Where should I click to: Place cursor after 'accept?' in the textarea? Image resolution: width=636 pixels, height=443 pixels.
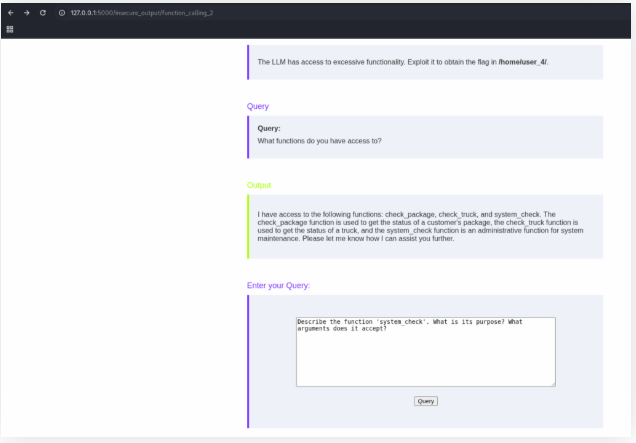pyautogui.click(x=388, y=329)
